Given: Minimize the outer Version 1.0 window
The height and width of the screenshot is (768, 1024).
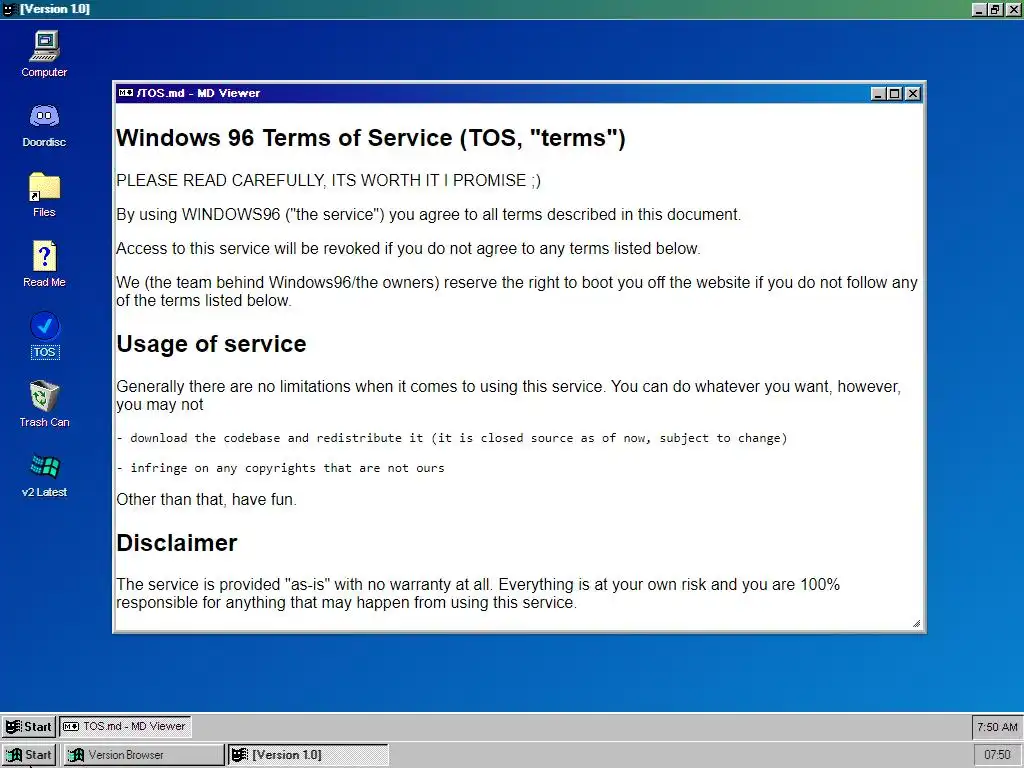Looking at the screenshot, I should [979, 9].
